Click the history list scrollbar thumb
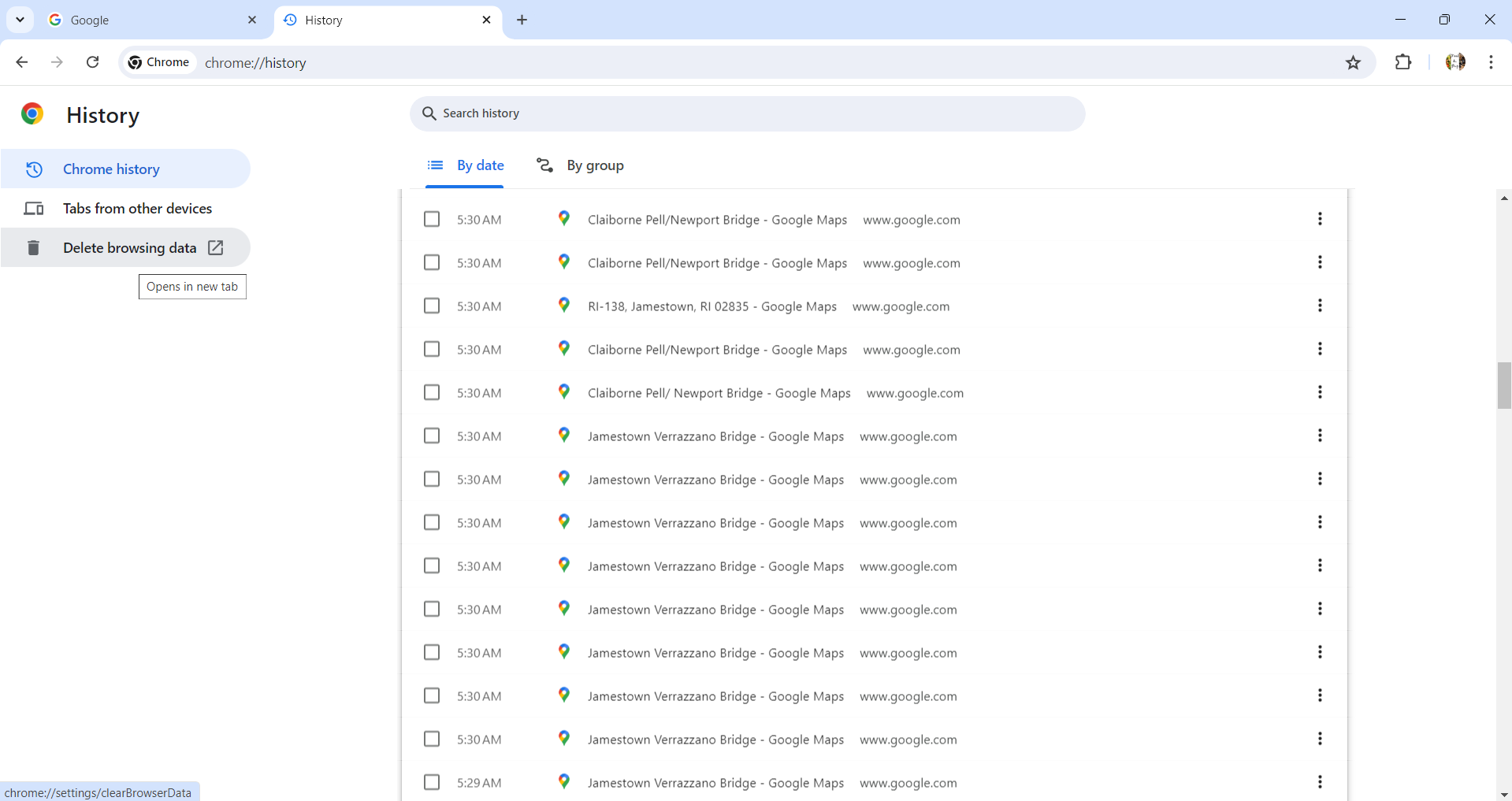The width and height of the screenshot is (1512, 801). (x=1504, y=385)
